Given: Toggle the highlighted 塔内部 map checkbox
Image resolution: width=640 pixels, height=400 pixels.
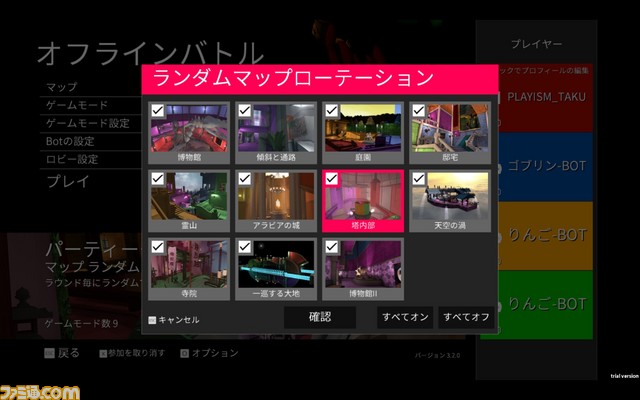Looking at the screenshot, I should (331, 178).
